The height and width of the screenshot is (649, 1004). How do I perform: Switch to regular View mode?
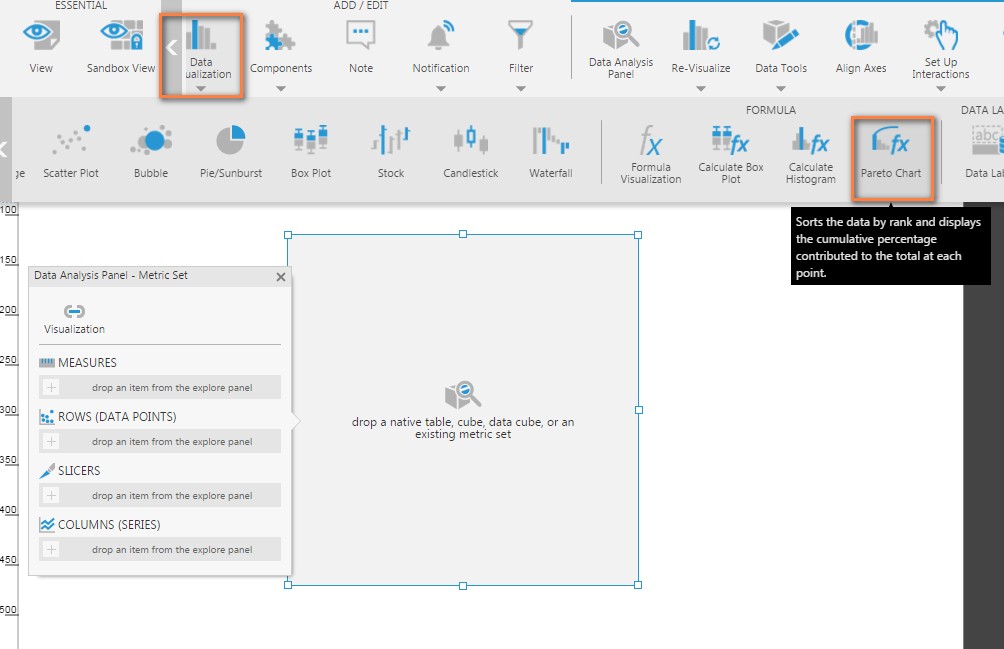[40, 45]
